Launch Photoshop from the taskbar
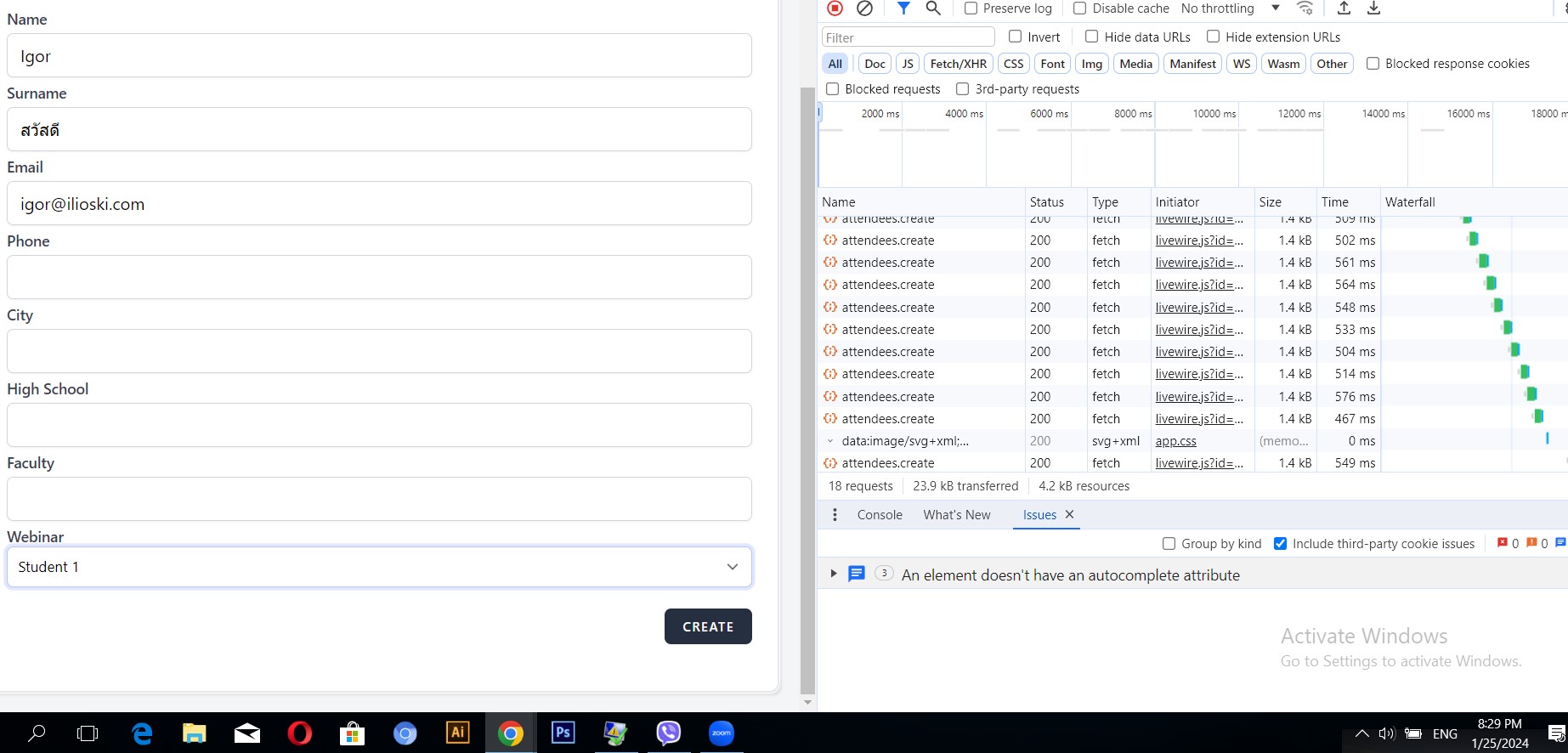This screenshot has height=753, width=1568. [563, 733]
